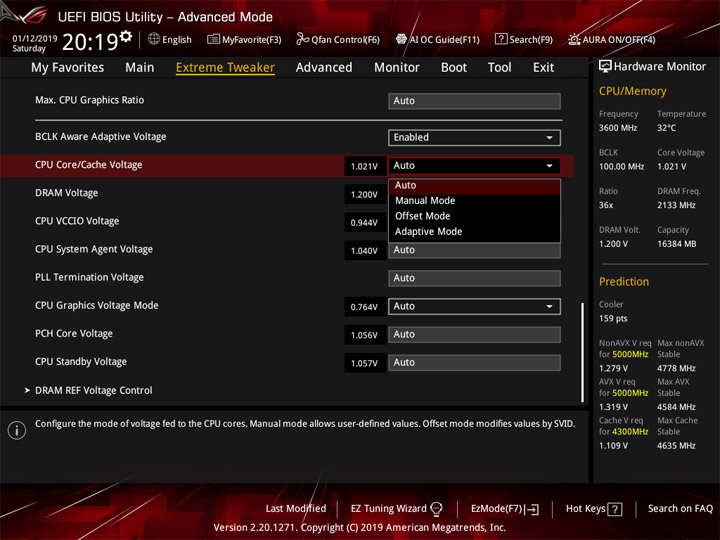The height and width of the screenshot is (540, 720).
Task: Select the DRAM Voltage row label
Action: click(67, 193)
